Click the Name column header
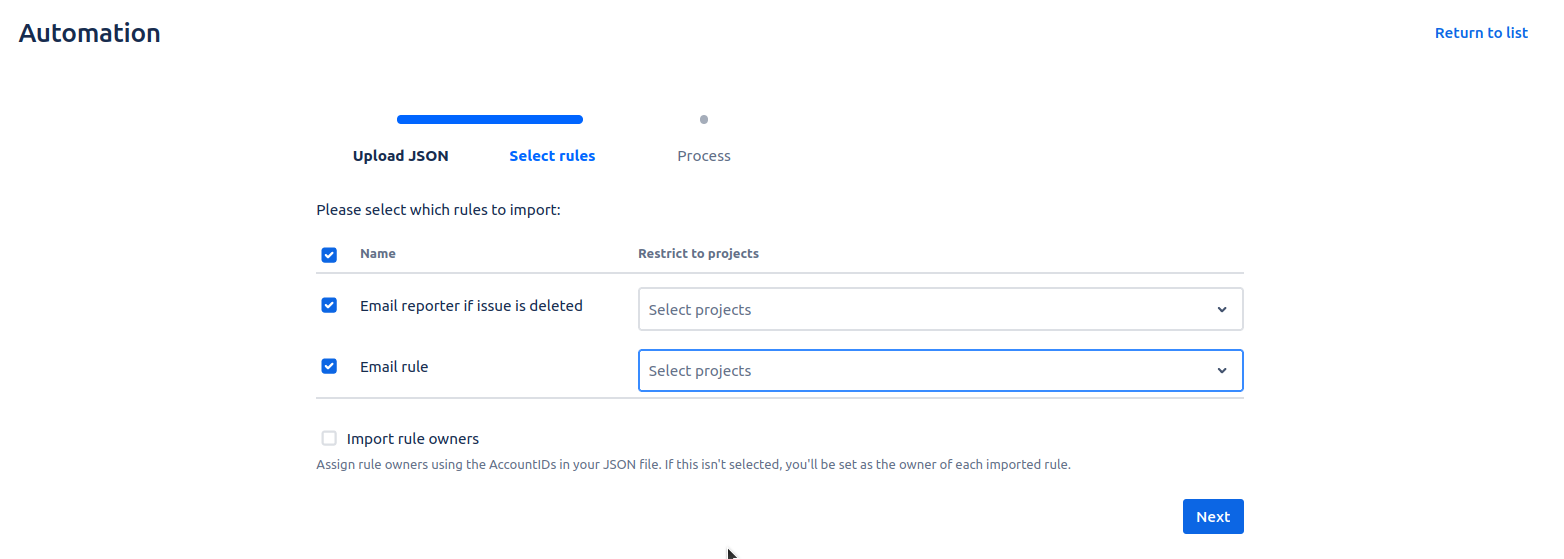Image resolution: width=1564 pixels, height=559 pixels. [378, 254]
